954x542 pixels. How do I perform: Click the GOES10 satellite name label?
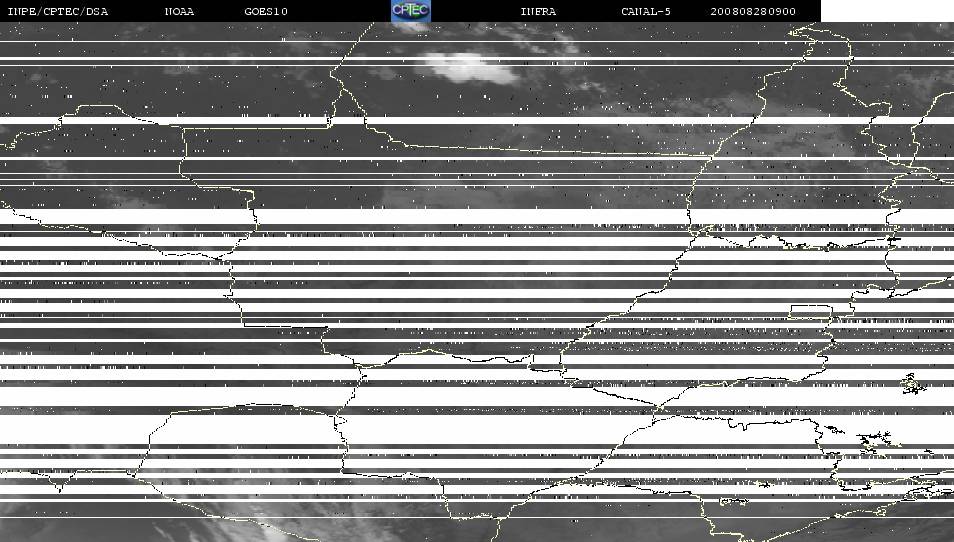(265, 11)
